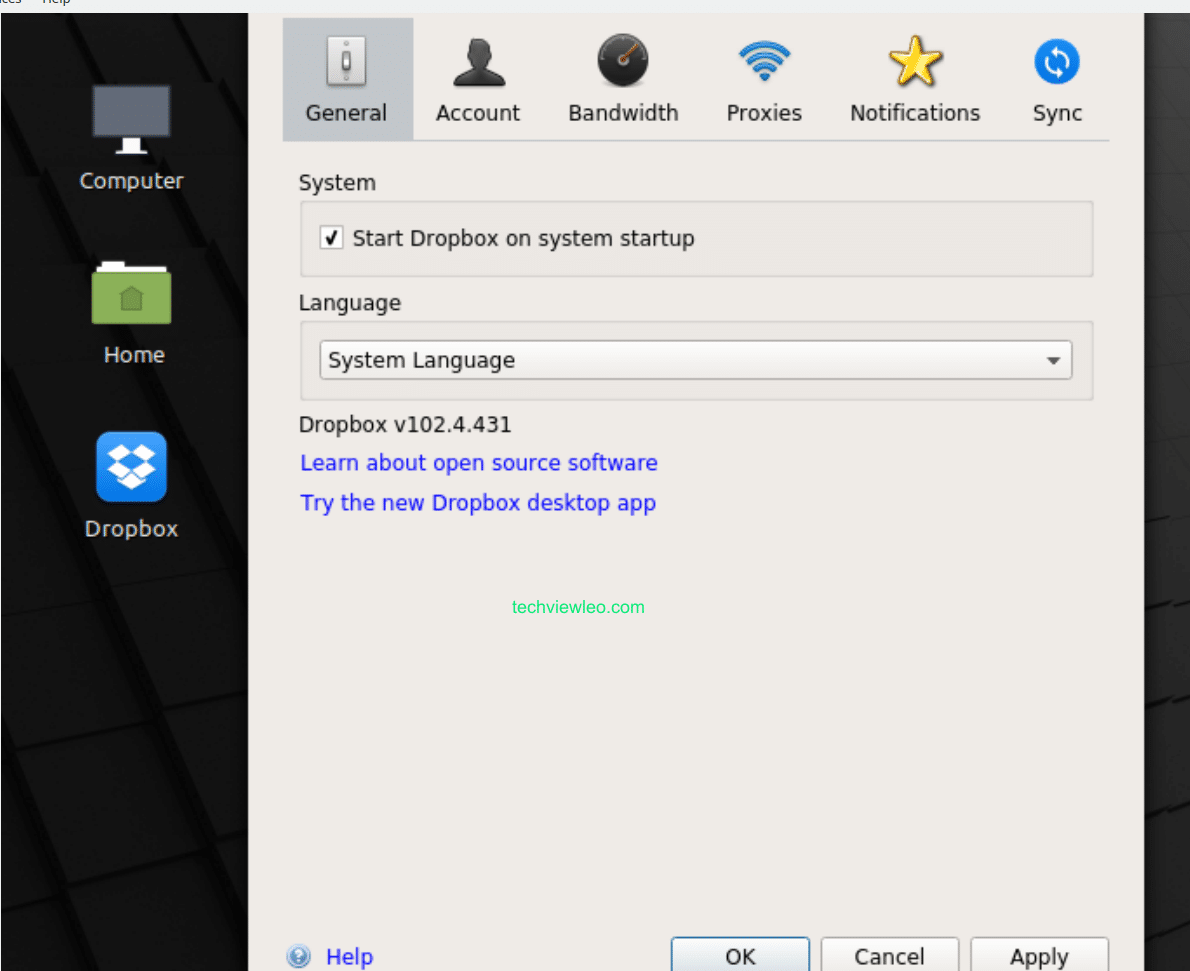Open Notifications via star icon

[x=914, y=60]
